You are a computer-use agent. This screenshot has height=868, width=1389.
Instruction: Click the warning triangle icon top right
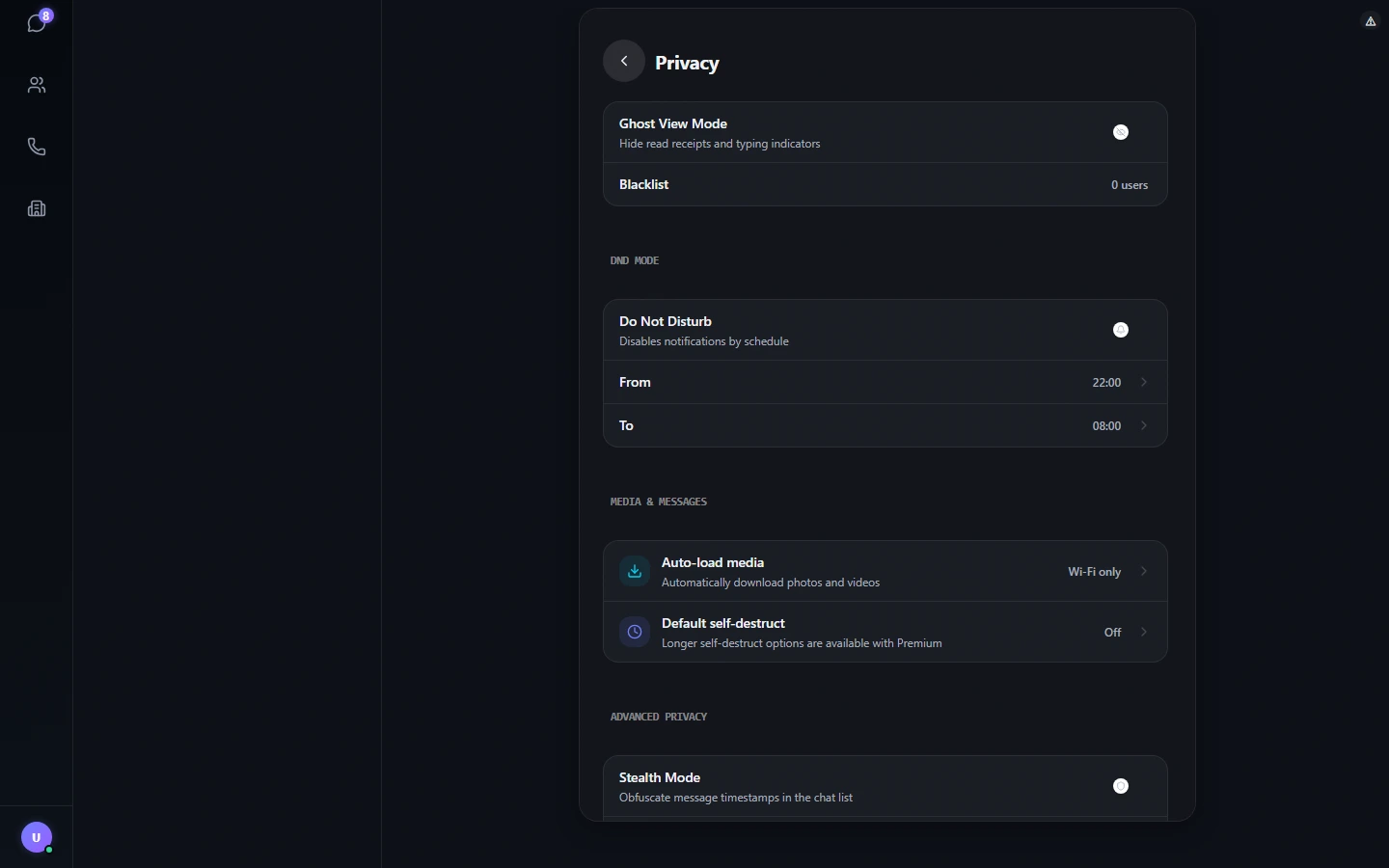tap(1370, 21)
